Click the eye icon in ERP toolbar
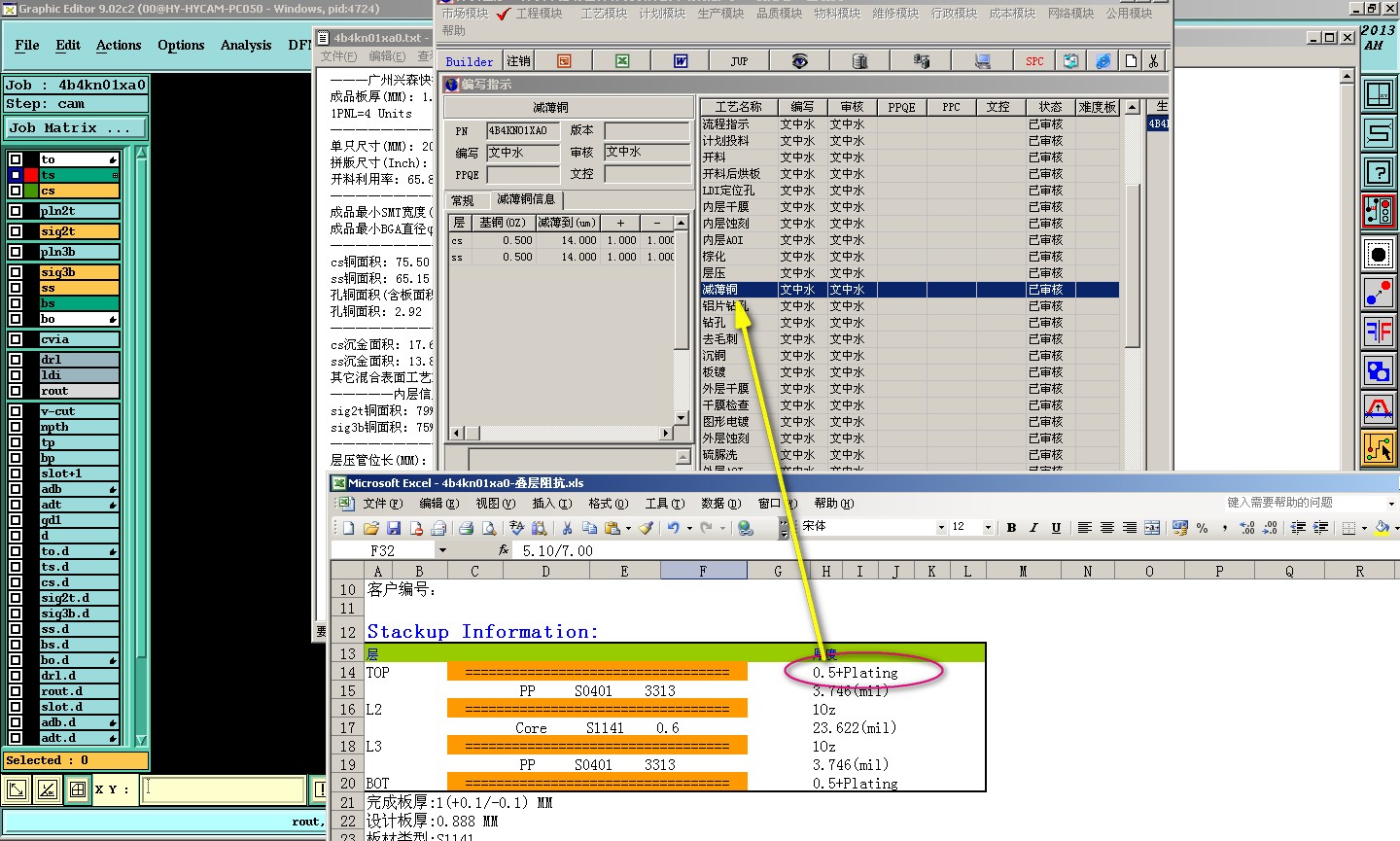 click(x=799, y=60)
